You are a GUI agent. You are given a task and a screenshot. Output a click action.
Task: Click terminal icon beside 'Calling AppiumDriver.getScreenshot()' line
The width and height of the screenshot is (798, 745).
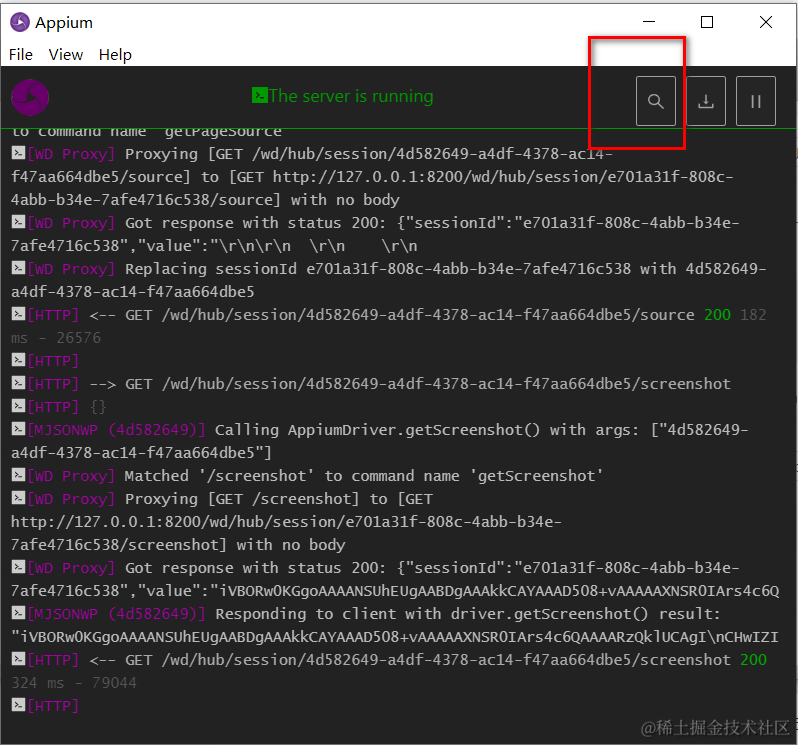[x=18, y=429]
